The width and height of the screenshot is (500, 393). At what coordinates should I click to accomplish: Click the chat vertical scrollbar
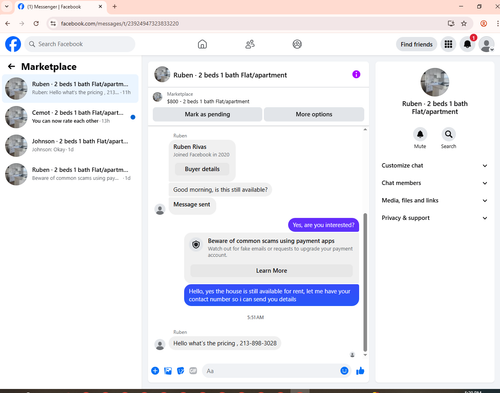click(x=365, y=282)
